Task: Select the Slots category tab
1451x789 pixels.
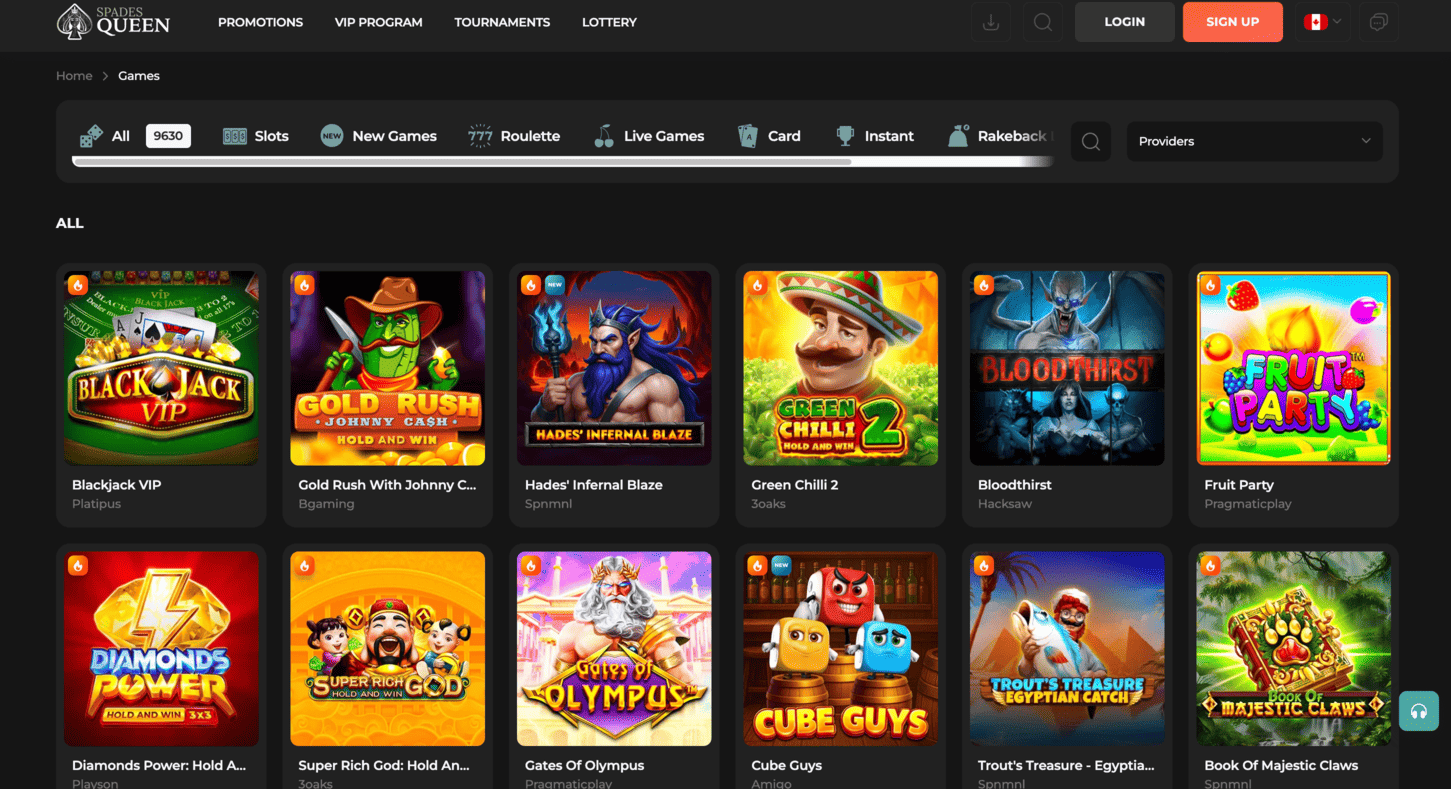Action: pos(256,136)
